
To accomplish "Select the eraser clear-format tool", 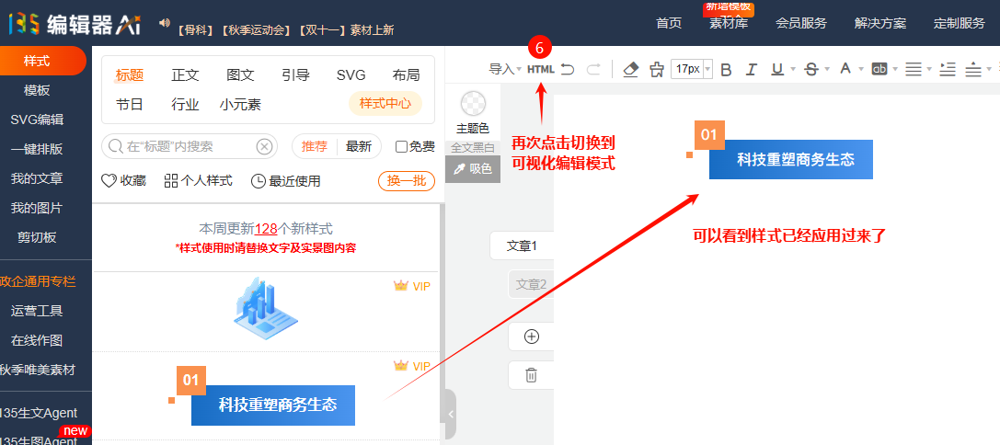I will click(630, 69).
